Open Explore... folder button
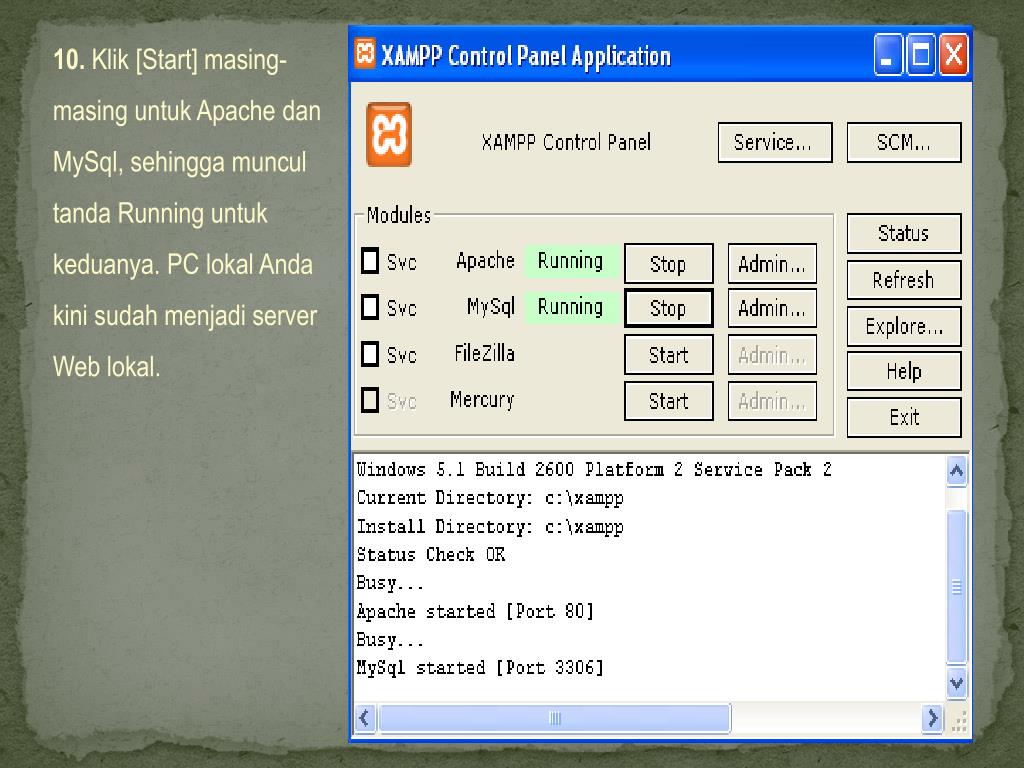The height and width of the screenshot is (768, 1024). pyautogui.click(x=904, y=326)
